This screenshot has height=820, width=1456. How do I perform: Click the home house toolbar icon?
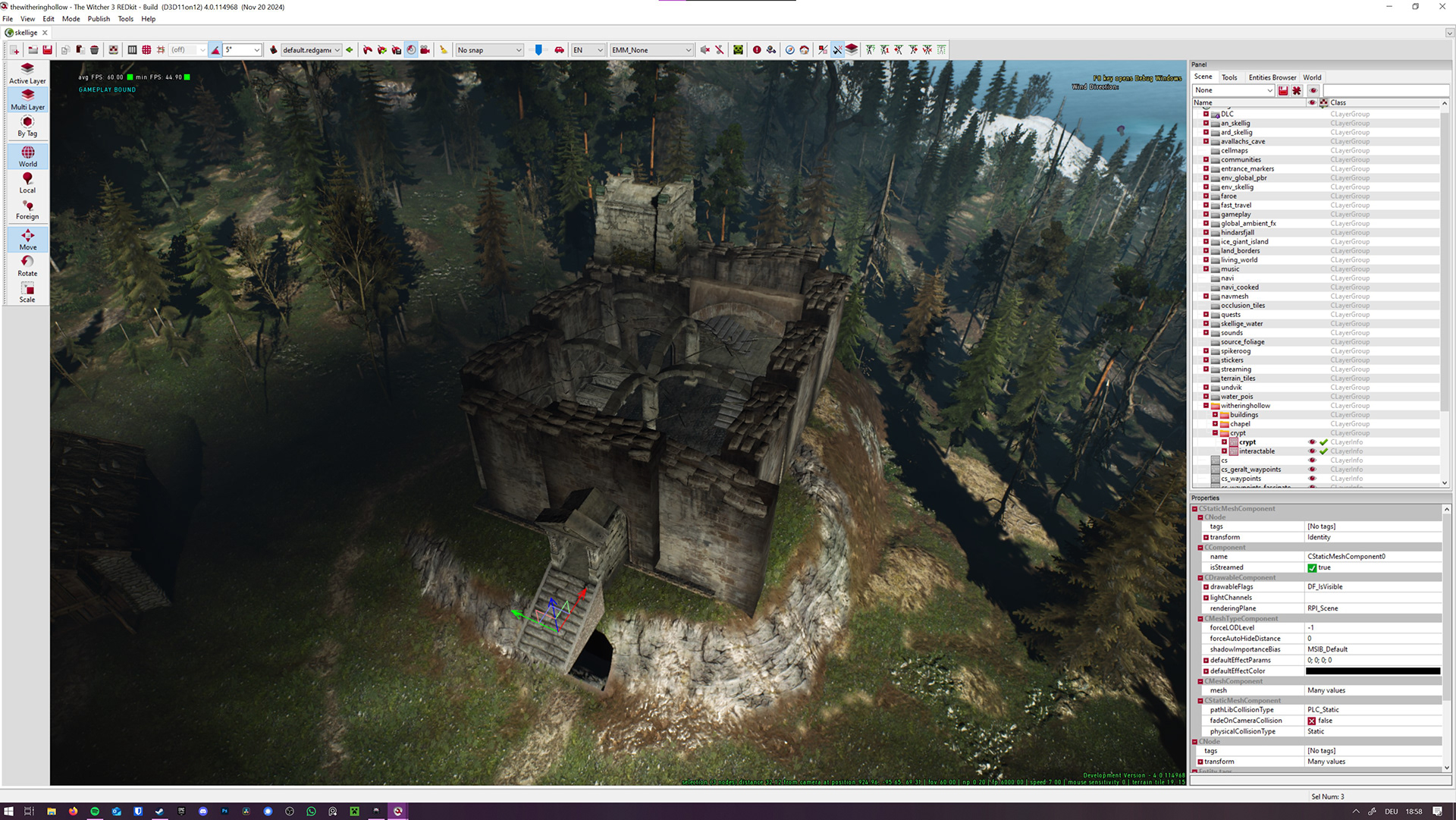click(804, 50)
